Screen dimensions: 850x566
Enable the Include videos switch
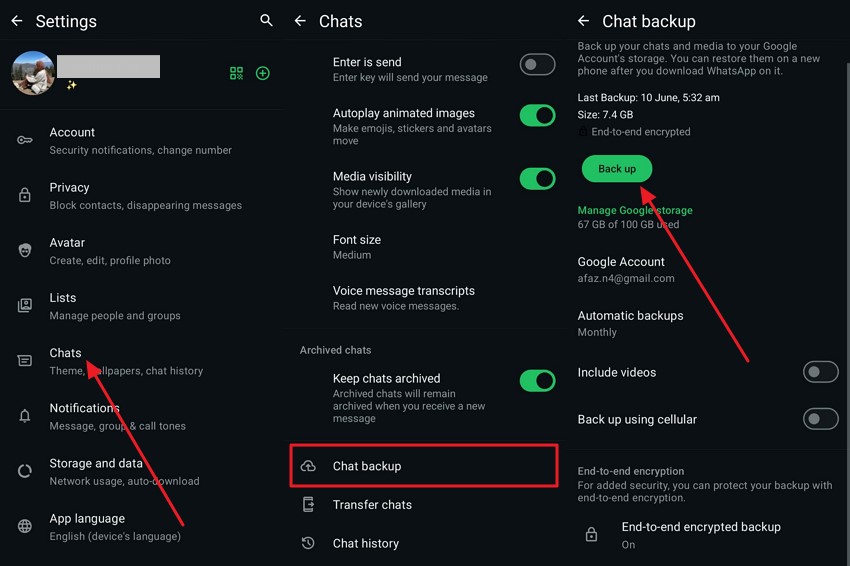click(x=820, y=373)
